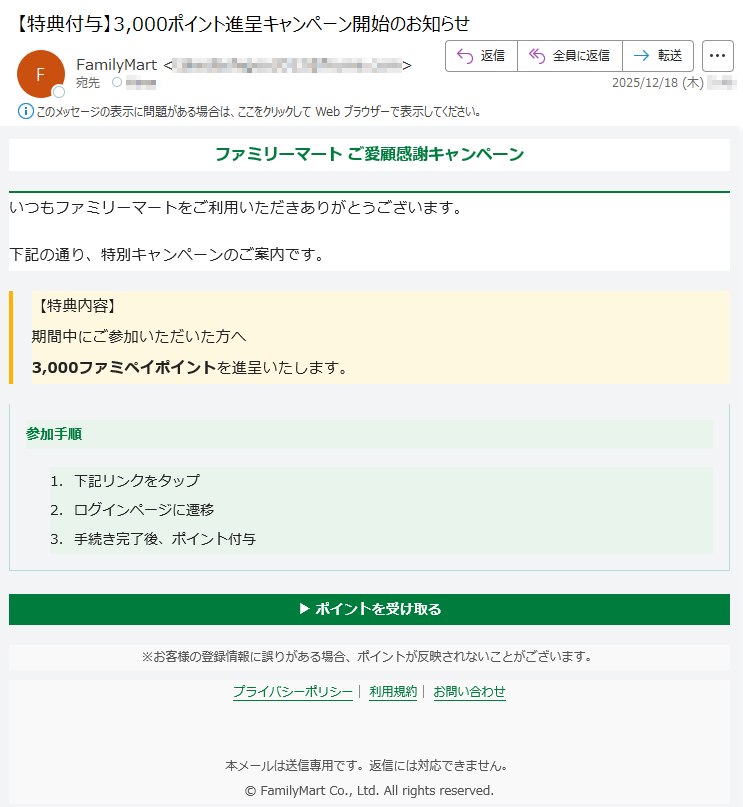Click the orange F sender avatar
This screenshot has width=743, height=807.
pos(40,74)
